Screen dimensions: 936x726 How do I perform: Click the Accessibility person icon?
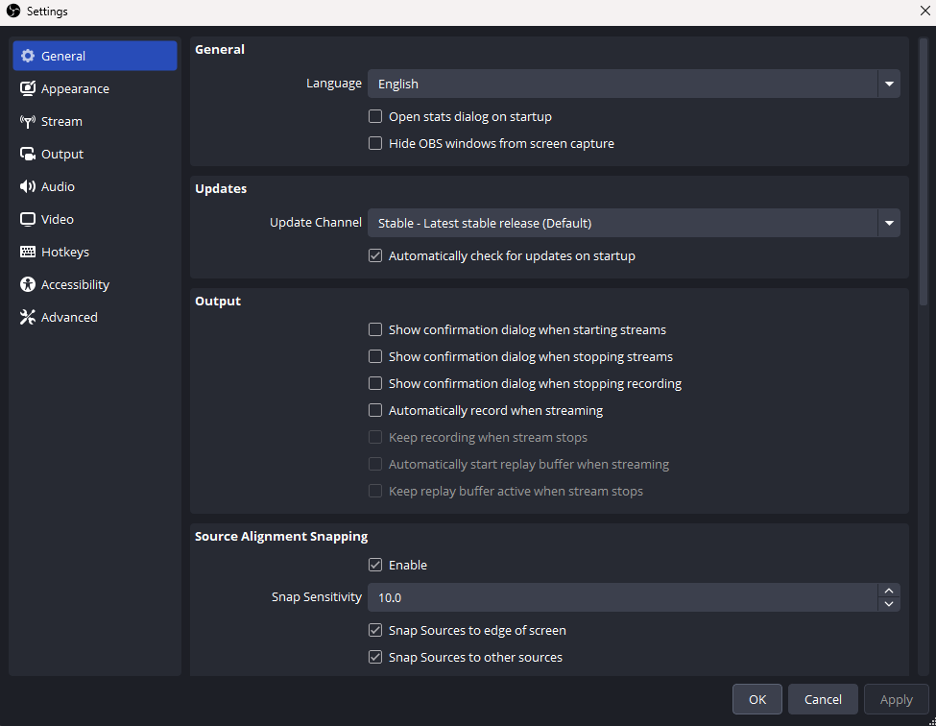(28, 285)
